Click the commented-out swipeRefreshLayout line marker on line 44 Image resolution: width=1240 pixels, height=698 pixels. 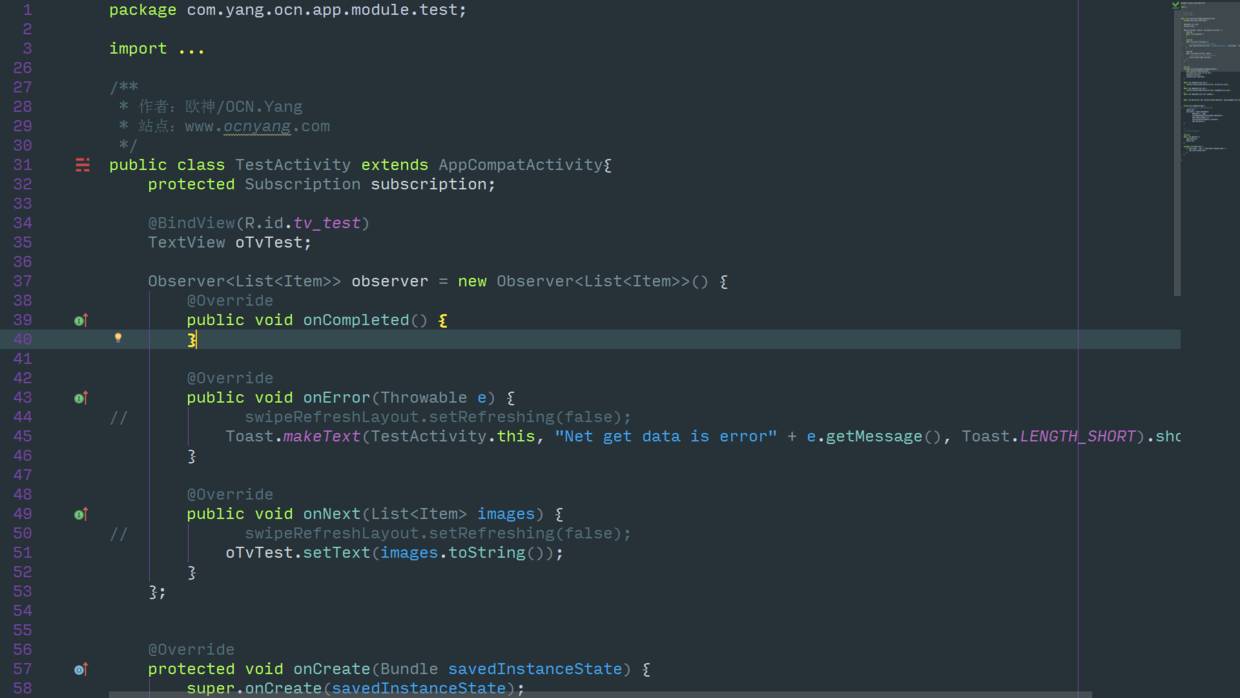pos(118,417)
